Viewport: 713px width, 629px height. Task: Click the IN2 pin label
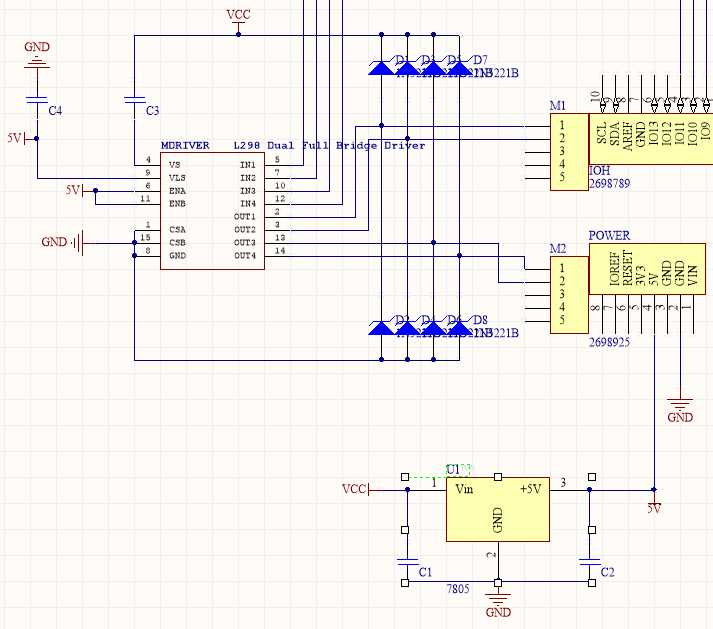pyautogui.click(x=248, y=177)
